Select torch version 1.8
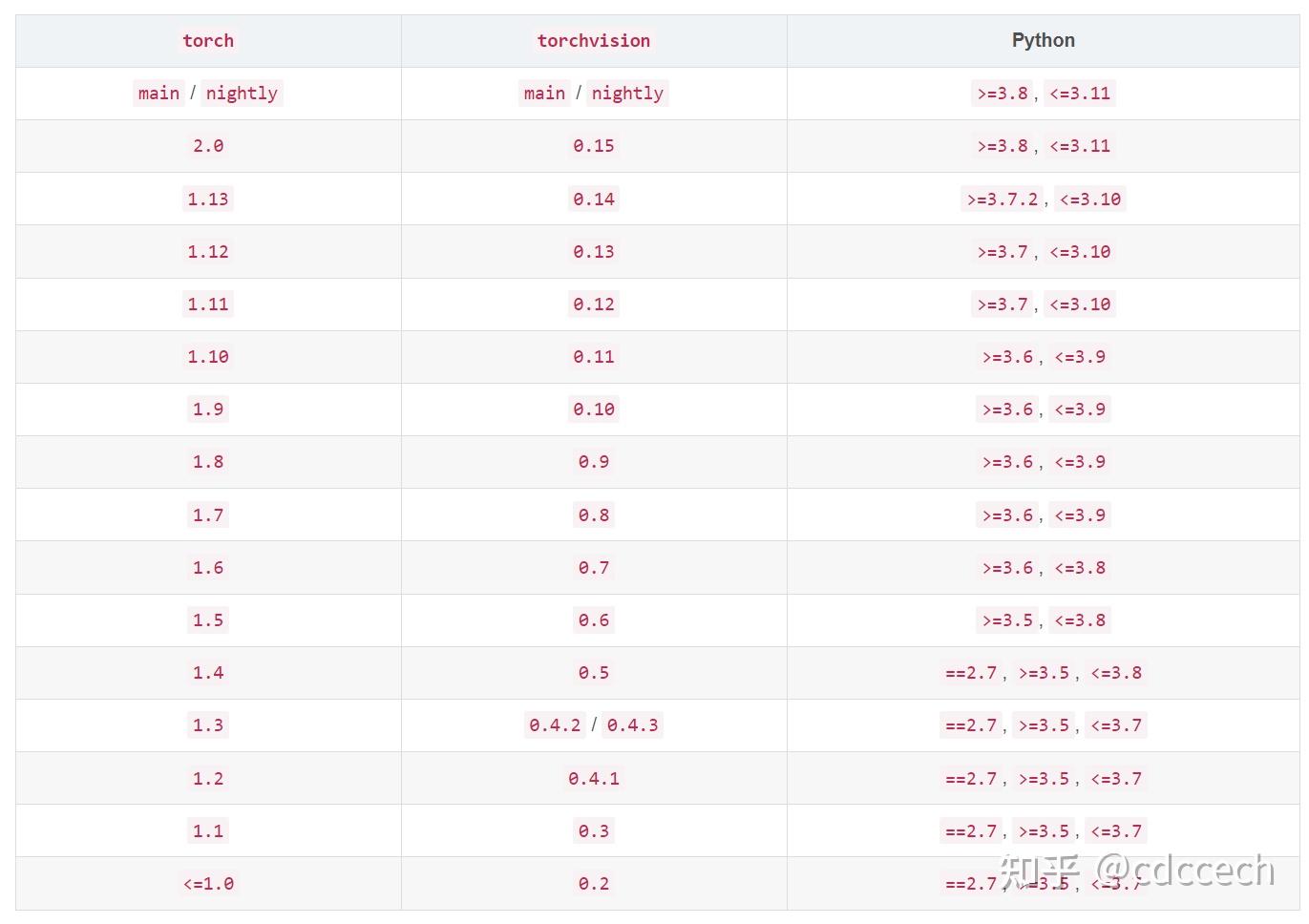 pyautogui.click(x=208, y=462)
